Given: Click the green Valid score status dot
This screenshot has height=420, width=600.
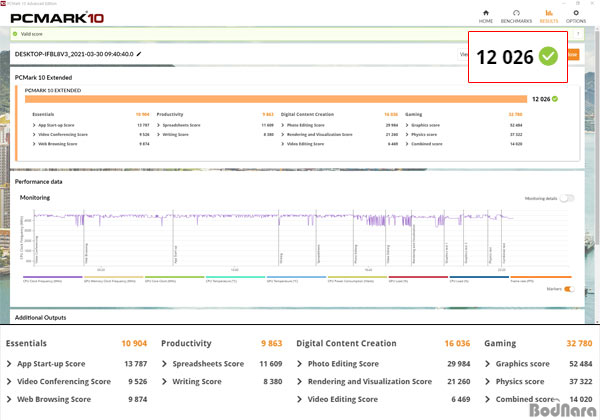Looking at the screenshot, I should 15,34.
